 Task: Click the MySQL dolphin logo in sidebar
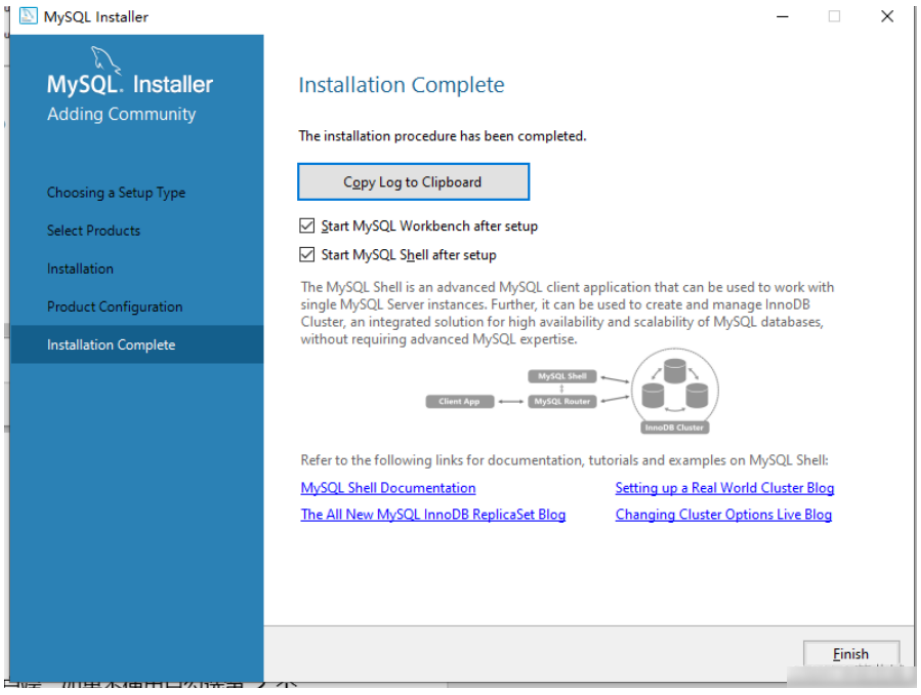(x=105, y=60)
